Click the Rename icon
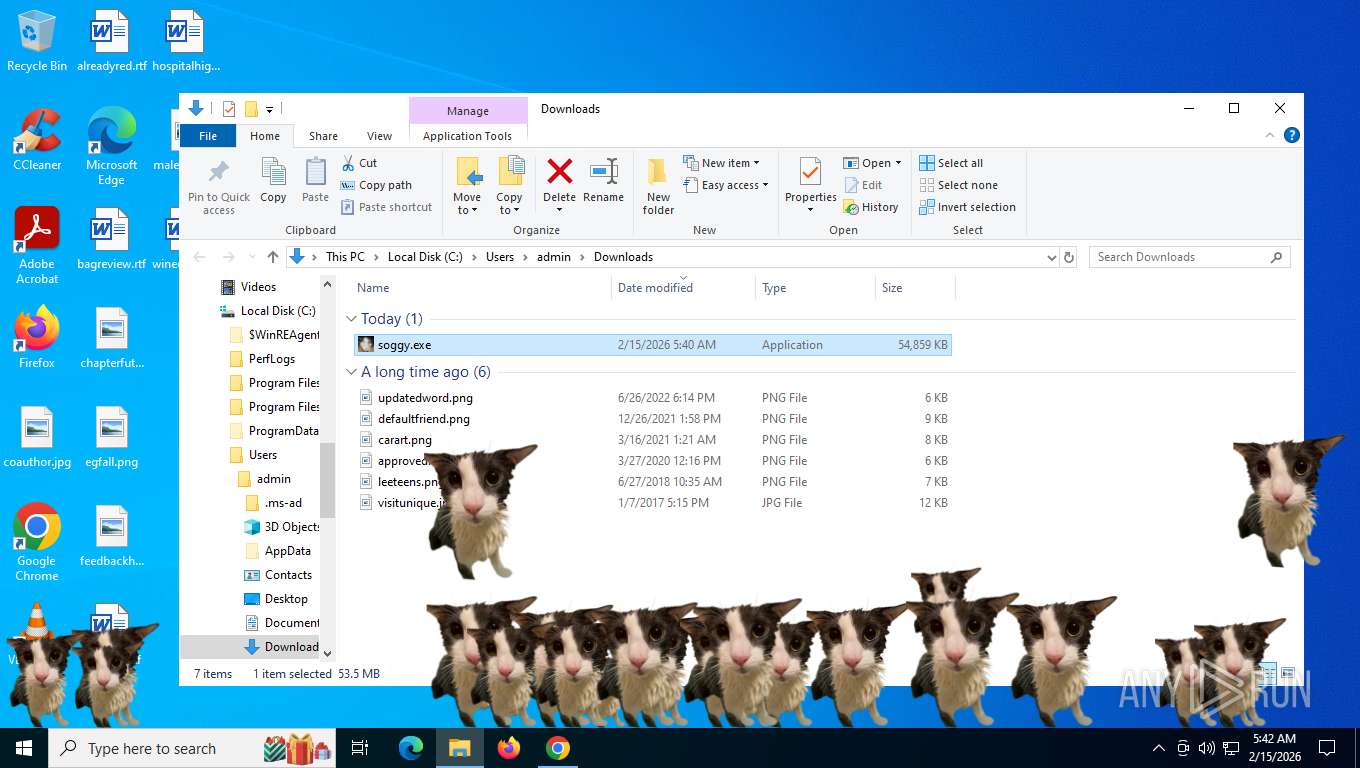This screenshot has width=1360, height=768. [x=604, y=171]
